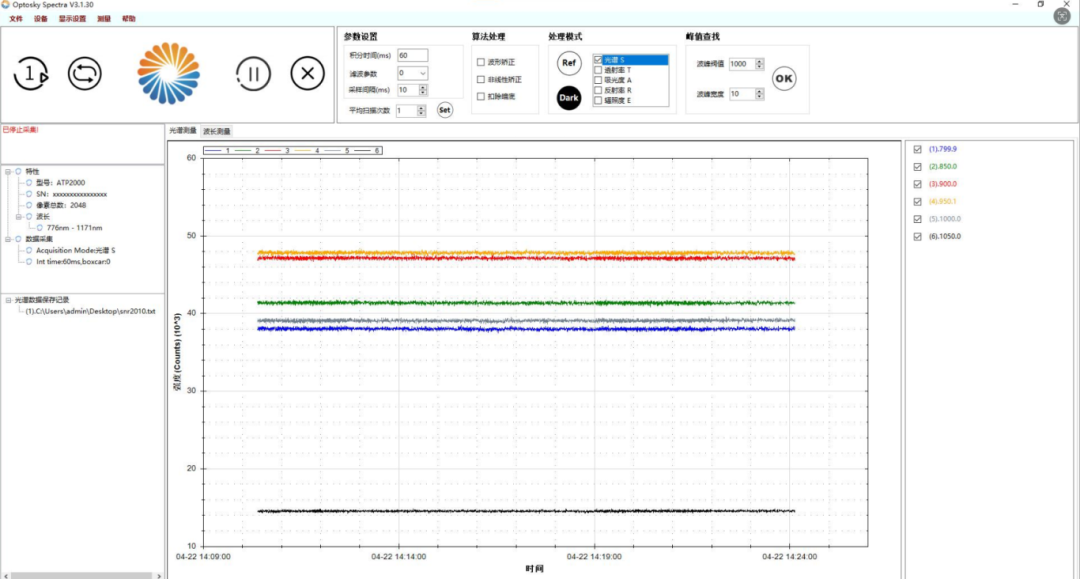Open the 设备 menu
The height and width of the screenshot is (579, 1080).
(x=41, y=19)
